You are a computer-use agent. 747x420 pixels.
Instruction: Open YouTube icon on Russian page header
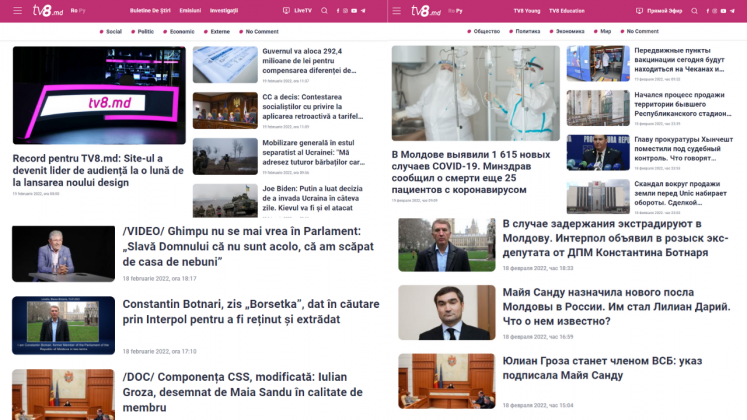(x=723, y=10)
